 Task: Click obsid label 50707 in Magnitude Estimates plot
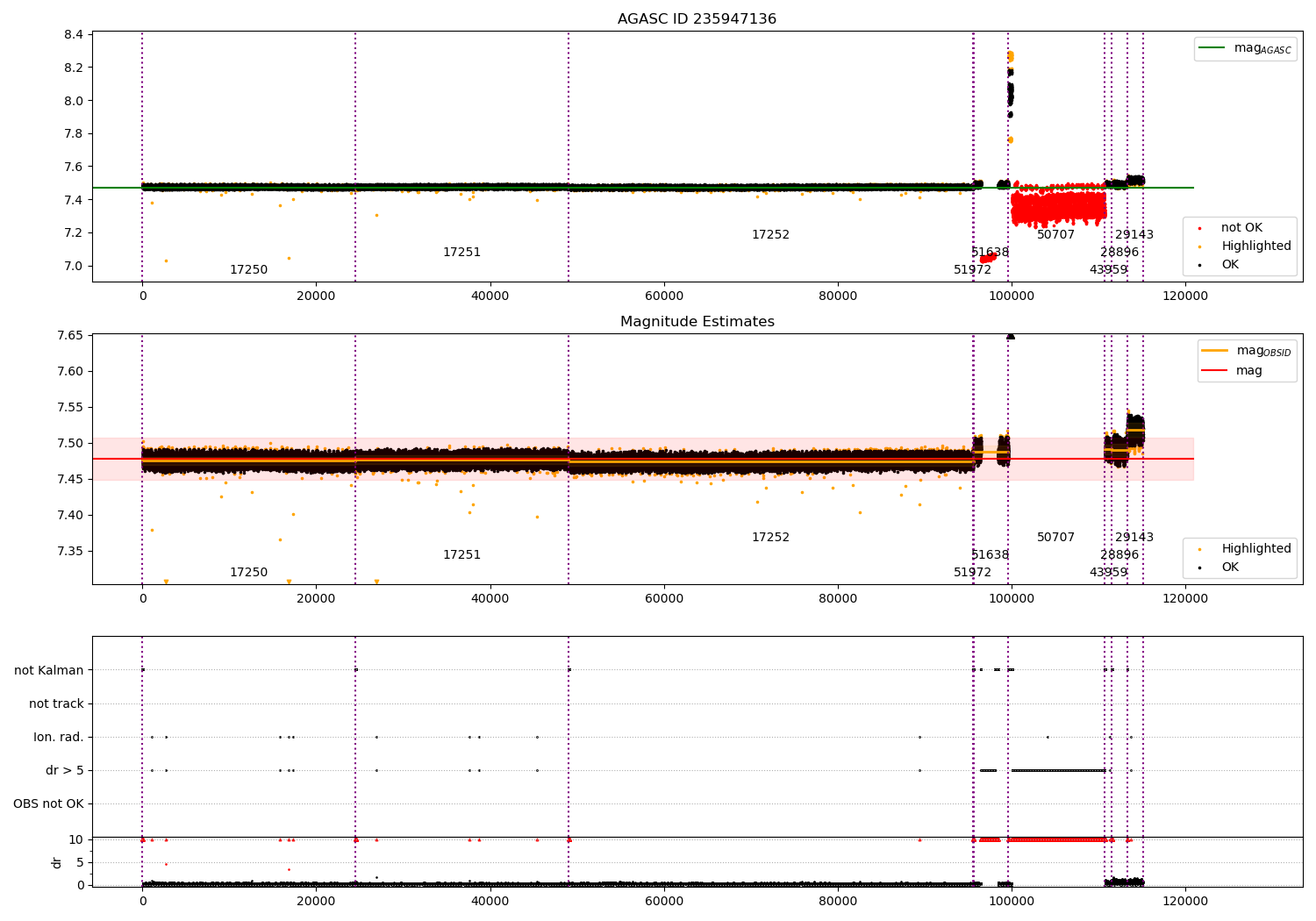[1055, 538]
